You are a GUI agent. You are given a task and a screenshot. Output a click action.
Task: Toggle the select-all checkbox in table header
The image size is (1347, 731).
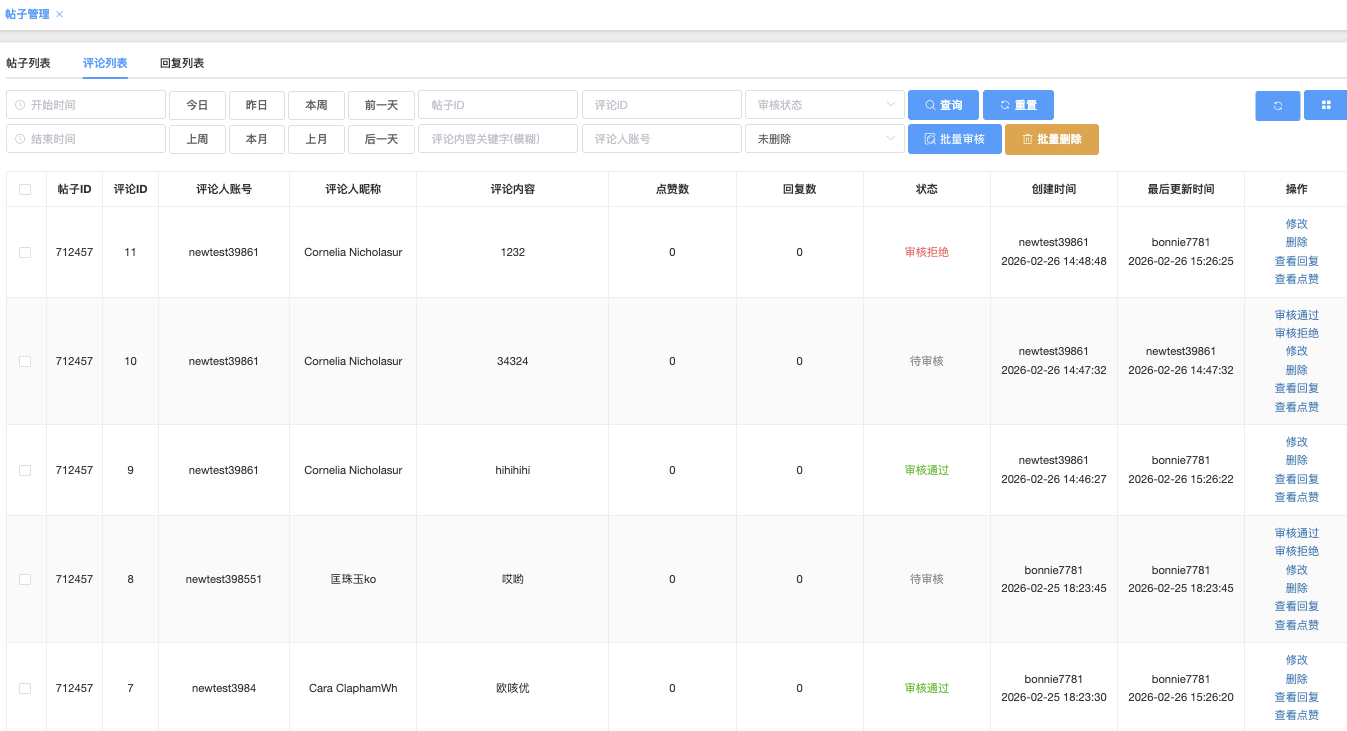[25, 189]
